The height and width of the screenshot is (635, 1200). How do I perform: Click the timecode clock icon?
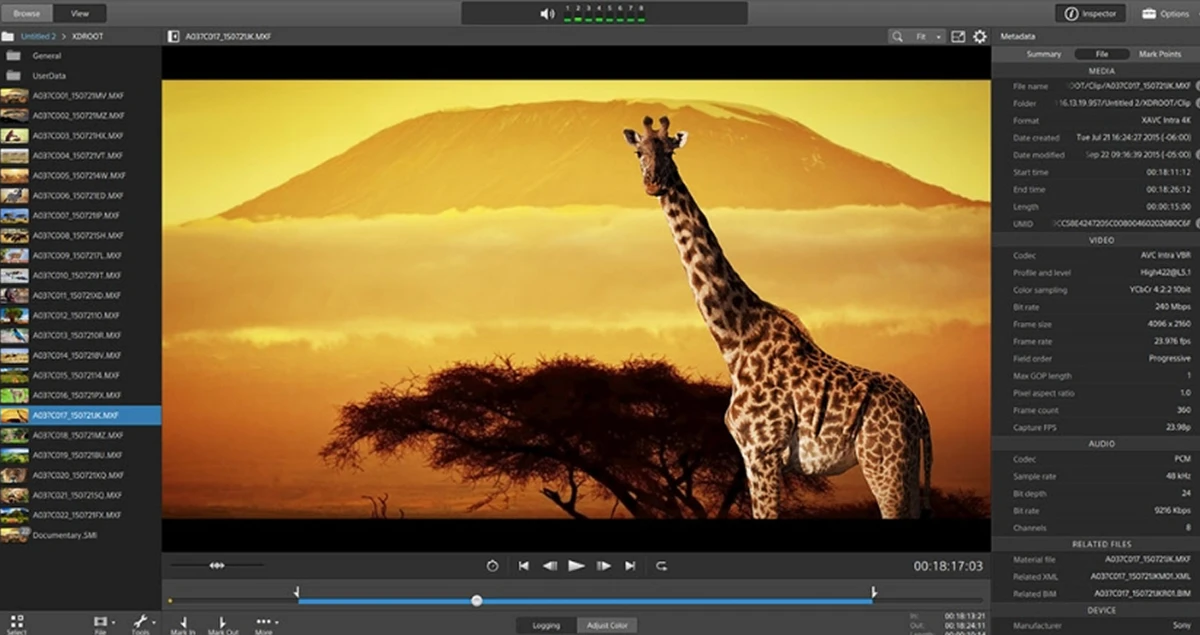[492, 565]
